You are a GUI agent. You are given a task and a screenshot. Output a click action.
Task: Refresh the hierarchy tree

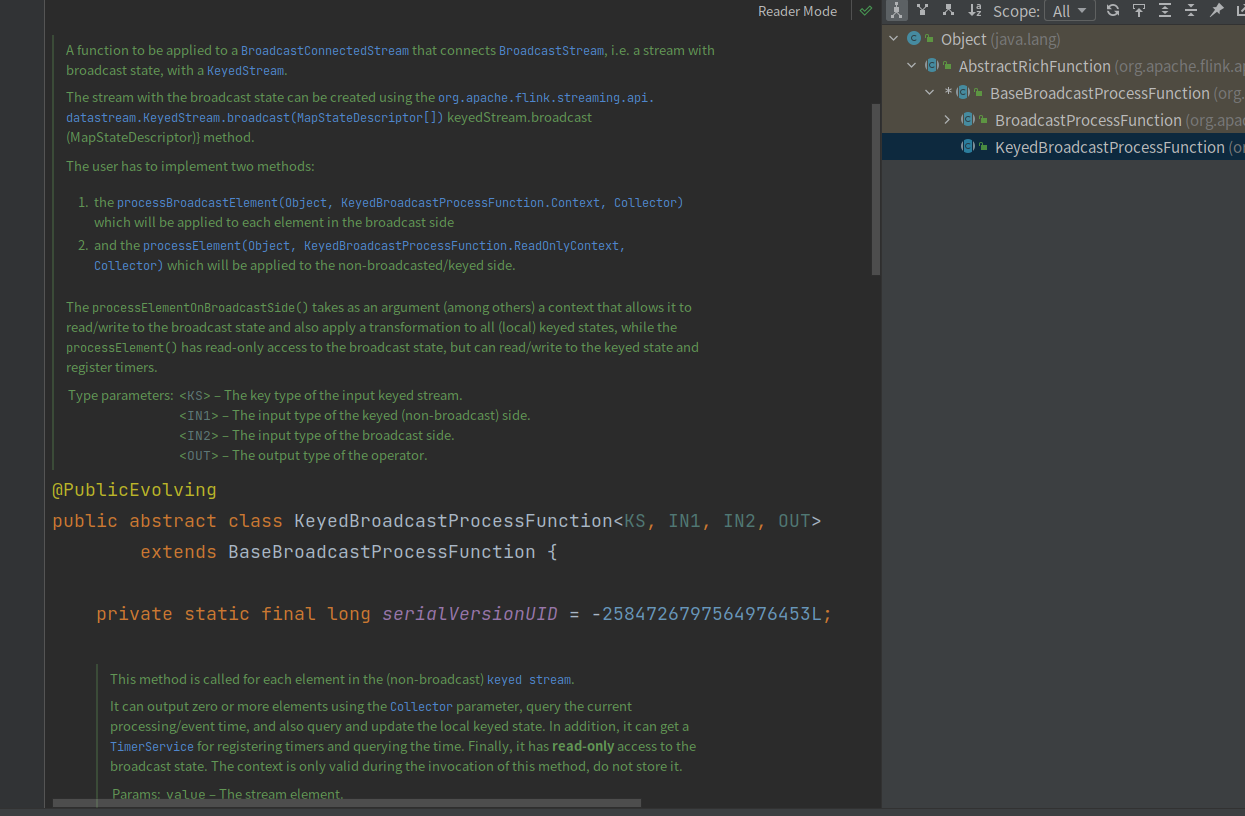coord(1112,11)
